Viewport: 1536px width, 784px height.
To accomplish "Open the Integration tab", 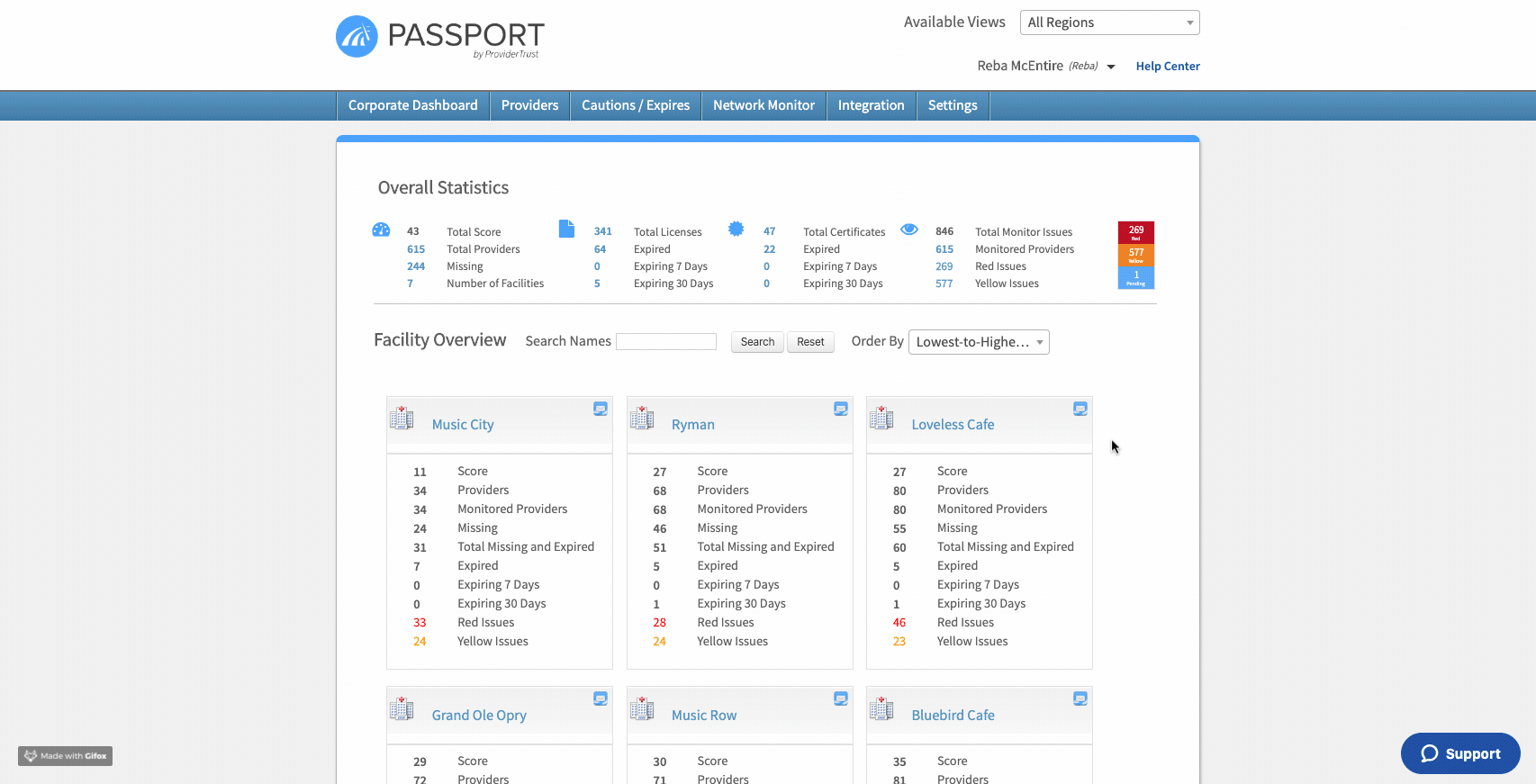I will point(871,105).
